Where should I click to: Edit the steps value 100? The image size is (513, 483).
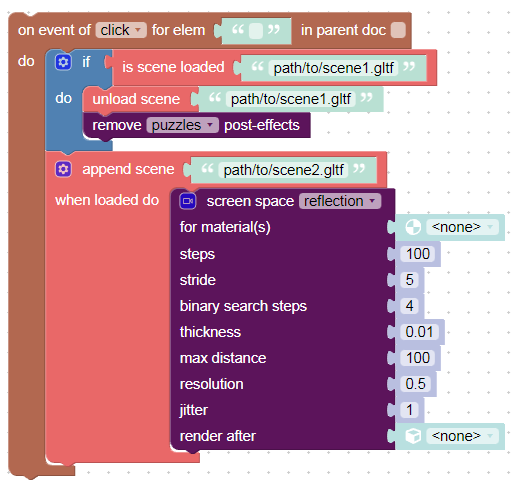point(418,254)
